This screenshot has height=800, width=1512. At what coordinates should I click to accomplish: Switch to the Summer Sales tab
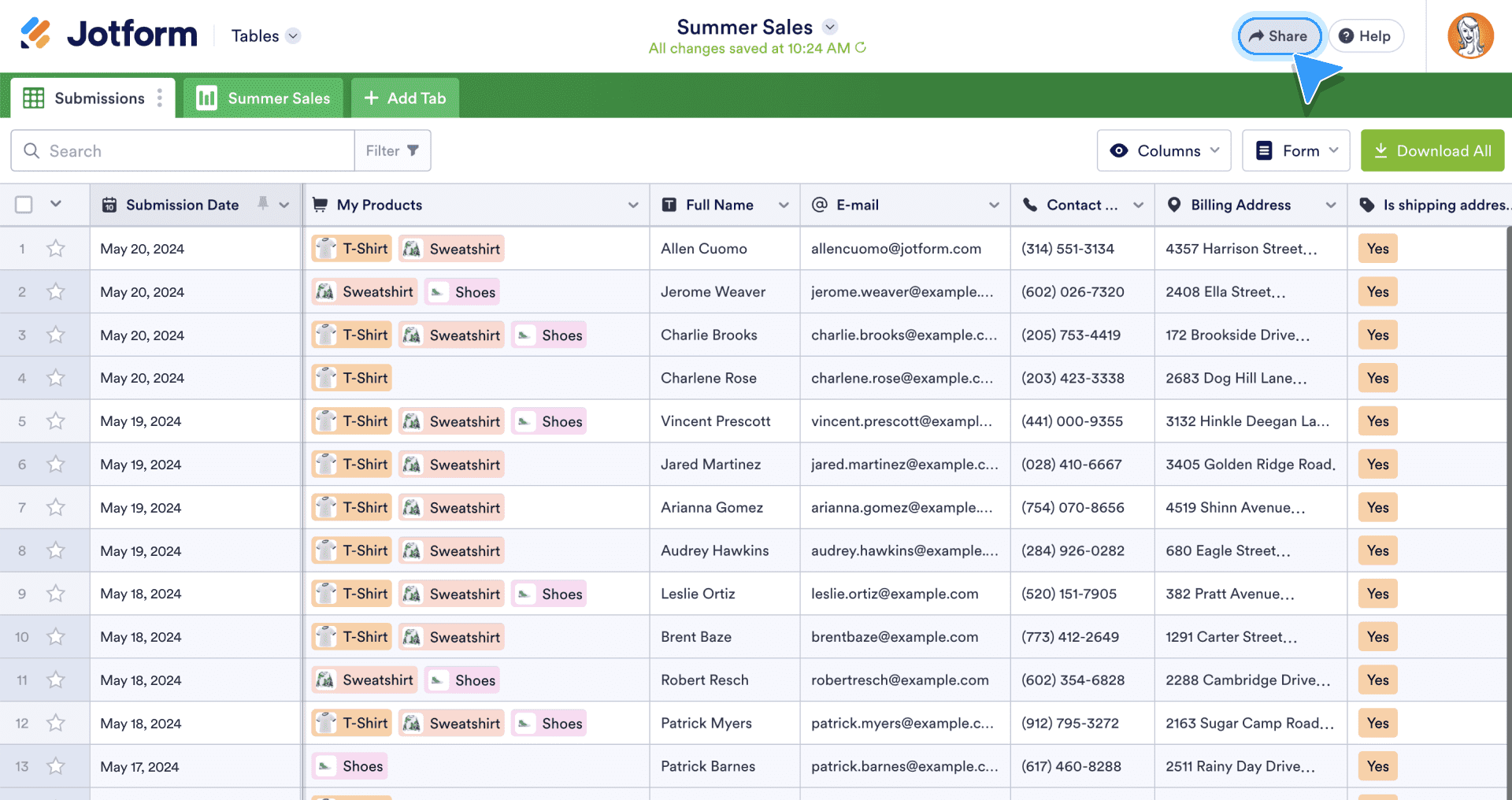263,98
